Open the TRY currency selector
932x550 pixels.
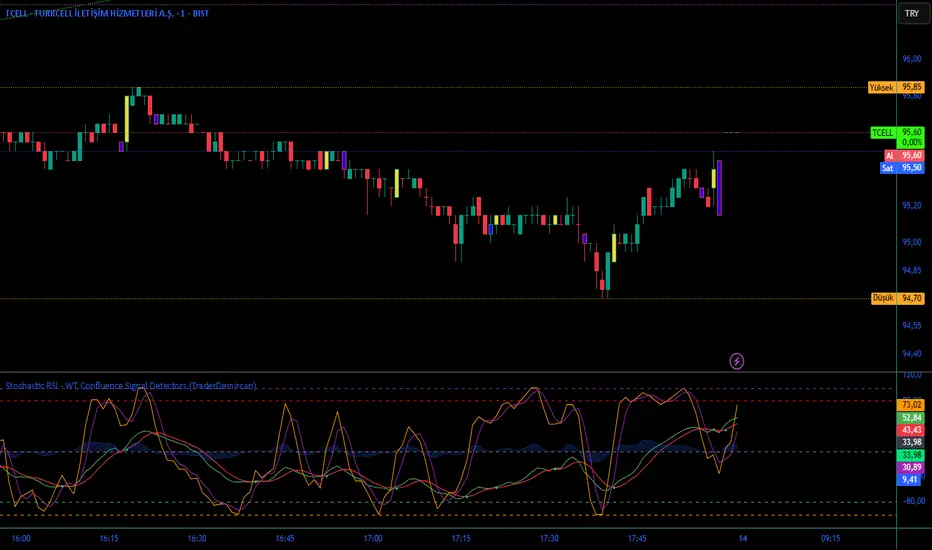(911, 13)
